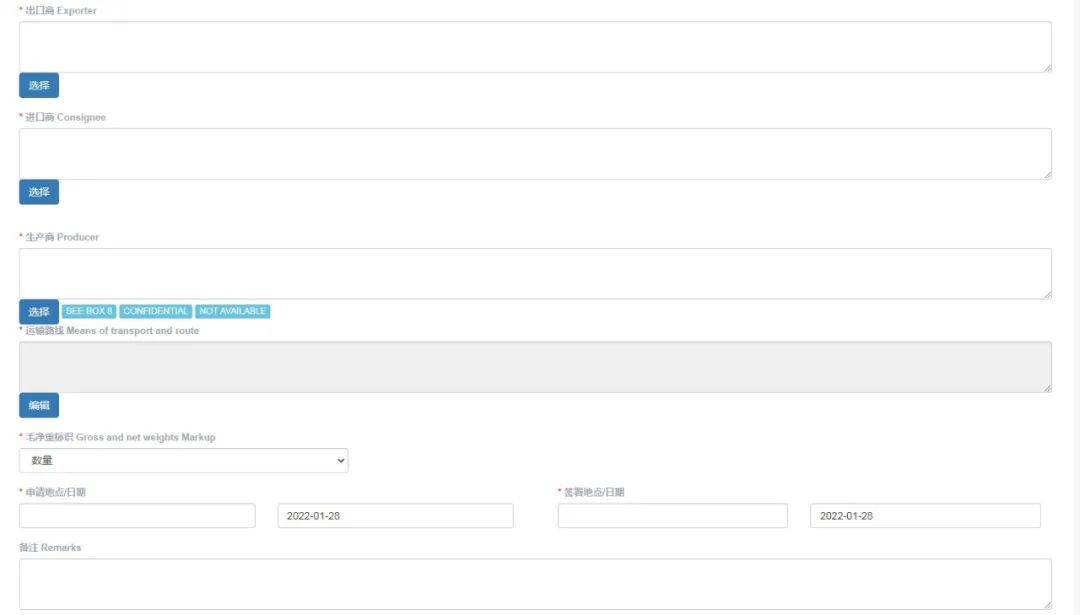1080x615 pixels.
Task: Click the 签署地点 place input field
Action: (673, 516)
